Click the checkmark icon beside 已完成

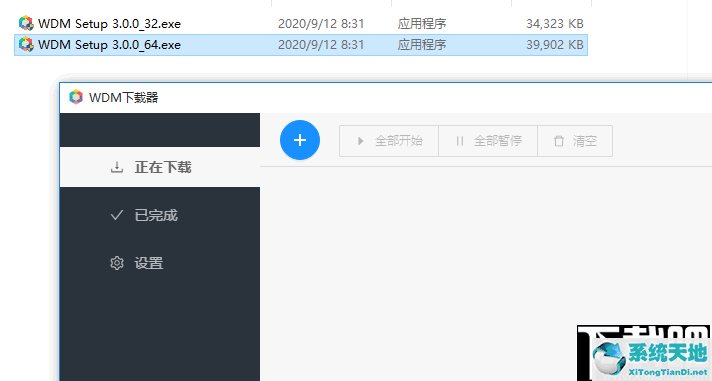pos(117,215)
